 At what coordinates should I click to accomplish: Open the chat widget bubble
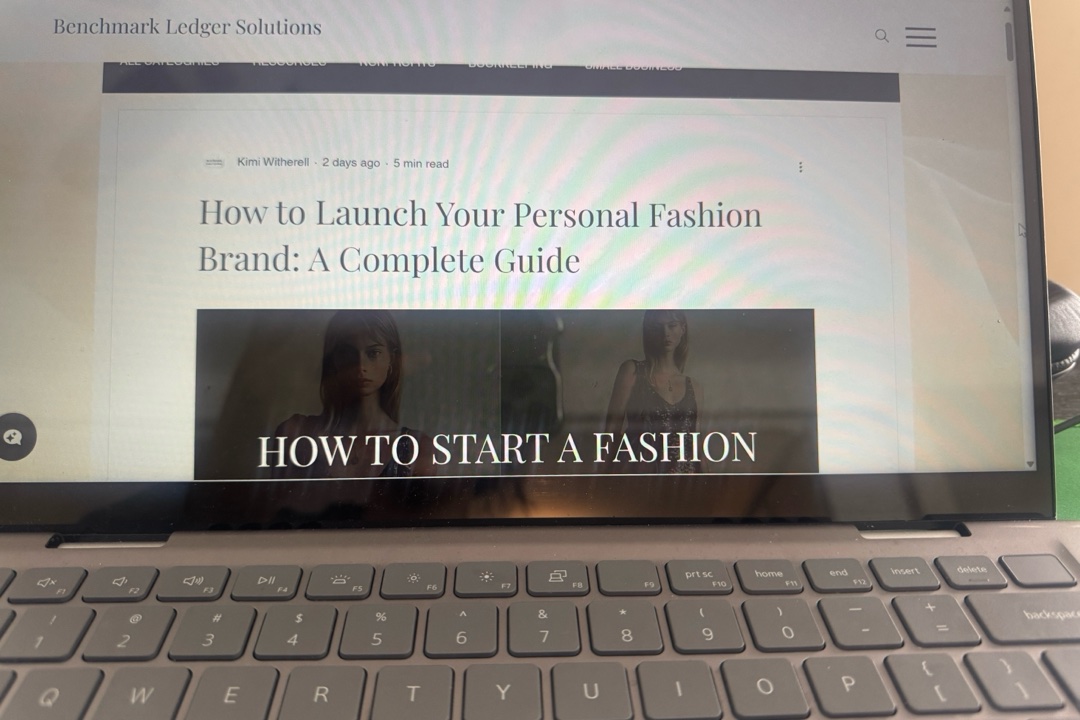(14, 437)
